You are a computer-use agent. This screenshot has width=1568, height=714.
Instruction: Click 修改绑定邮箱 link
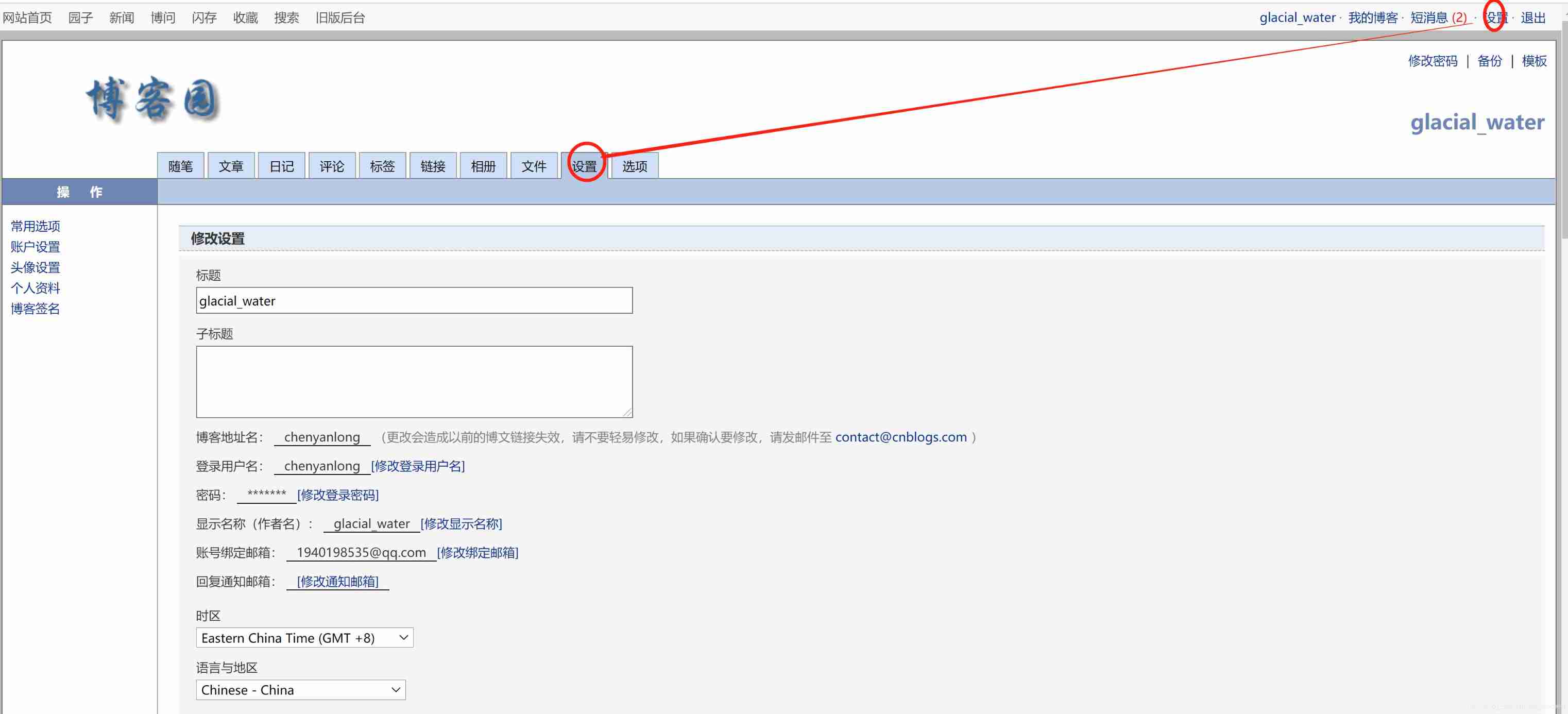477,553
